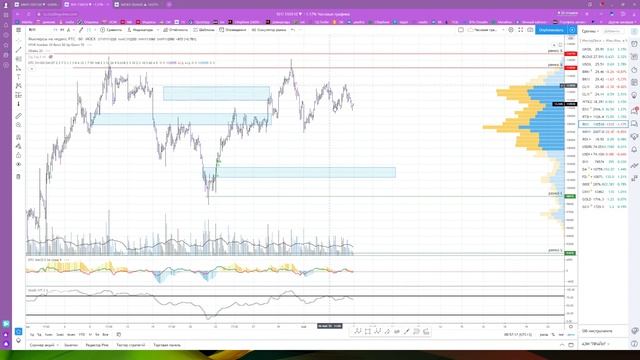Open the chart layout selection icon
The width and height of the screenshot is (640, 360).
[x=461, y=30]
